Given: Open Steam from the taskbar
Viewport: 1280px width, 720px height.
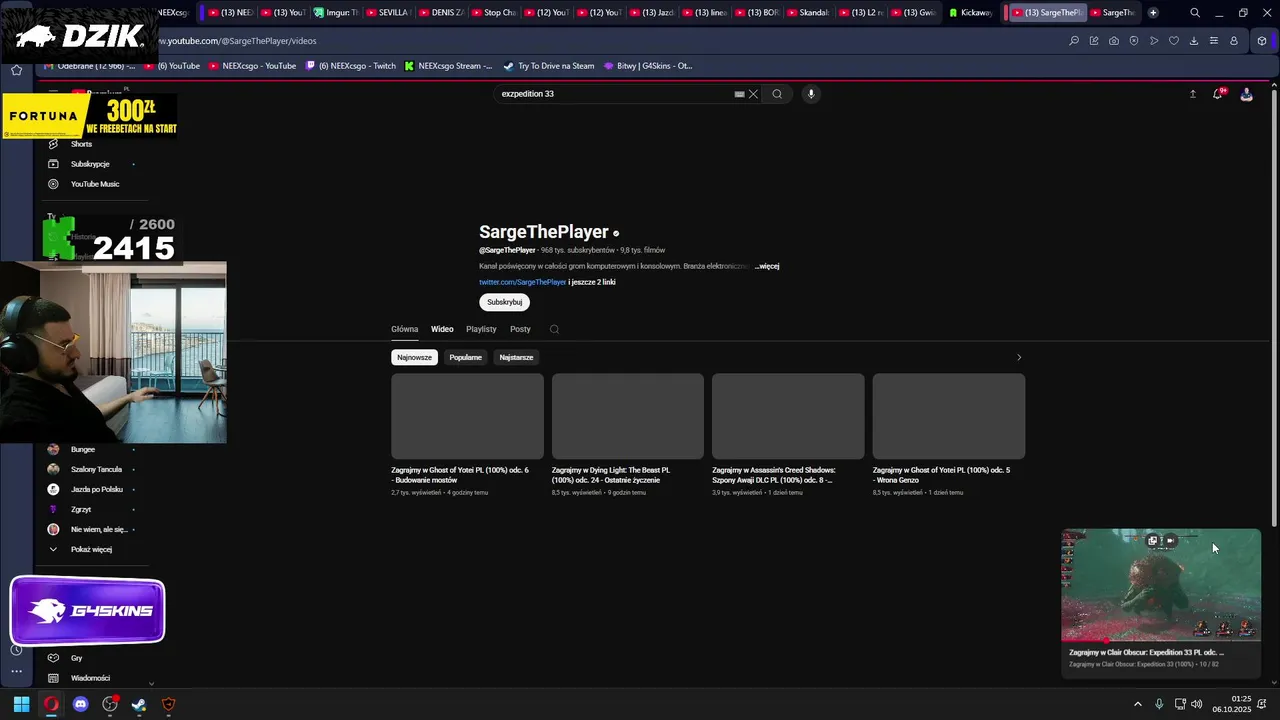Looking at the screenshot, I should pos(139,704).
